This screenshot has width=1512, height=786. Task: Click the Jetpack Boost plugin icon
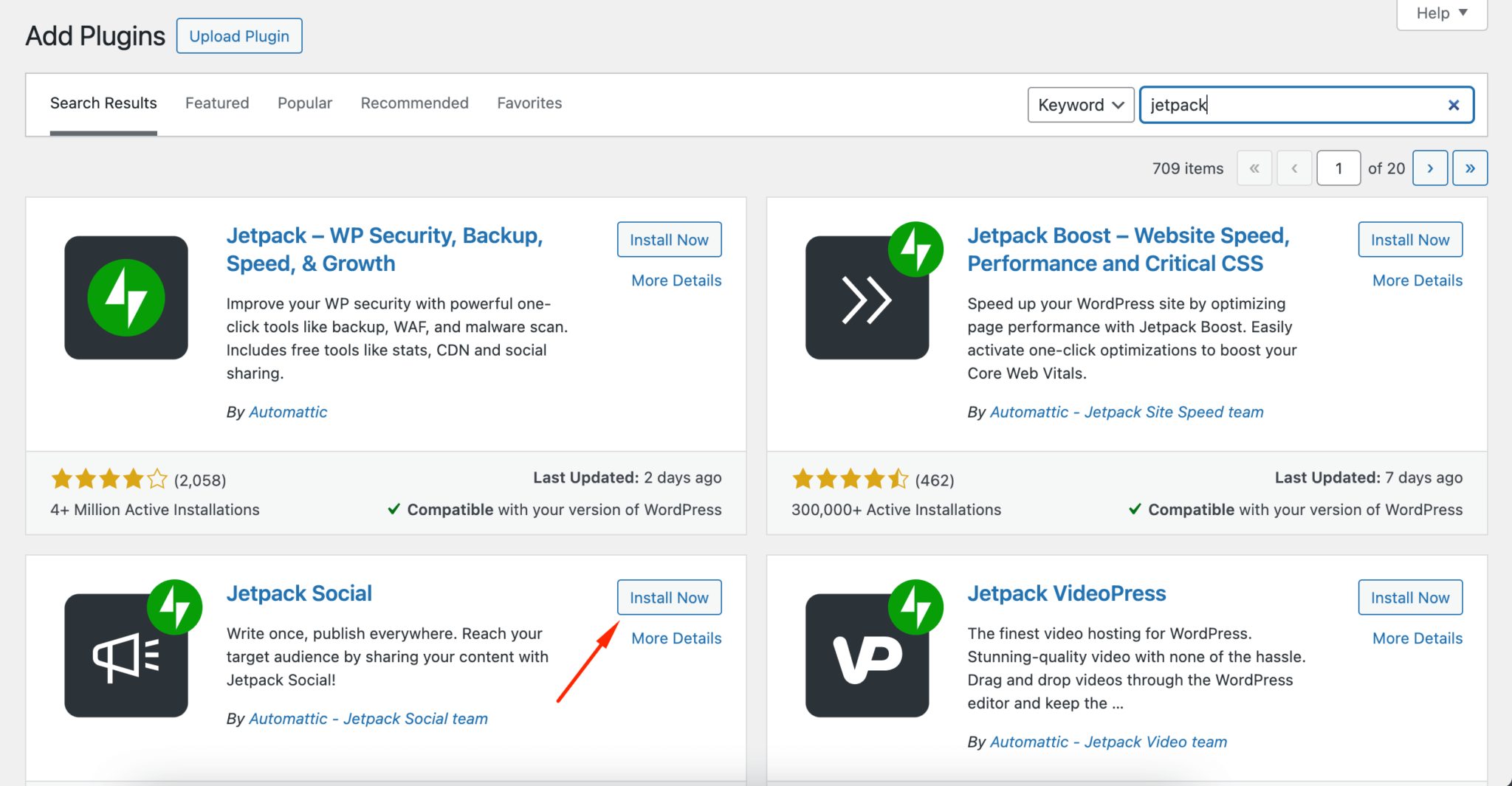(x=867, y=297)
